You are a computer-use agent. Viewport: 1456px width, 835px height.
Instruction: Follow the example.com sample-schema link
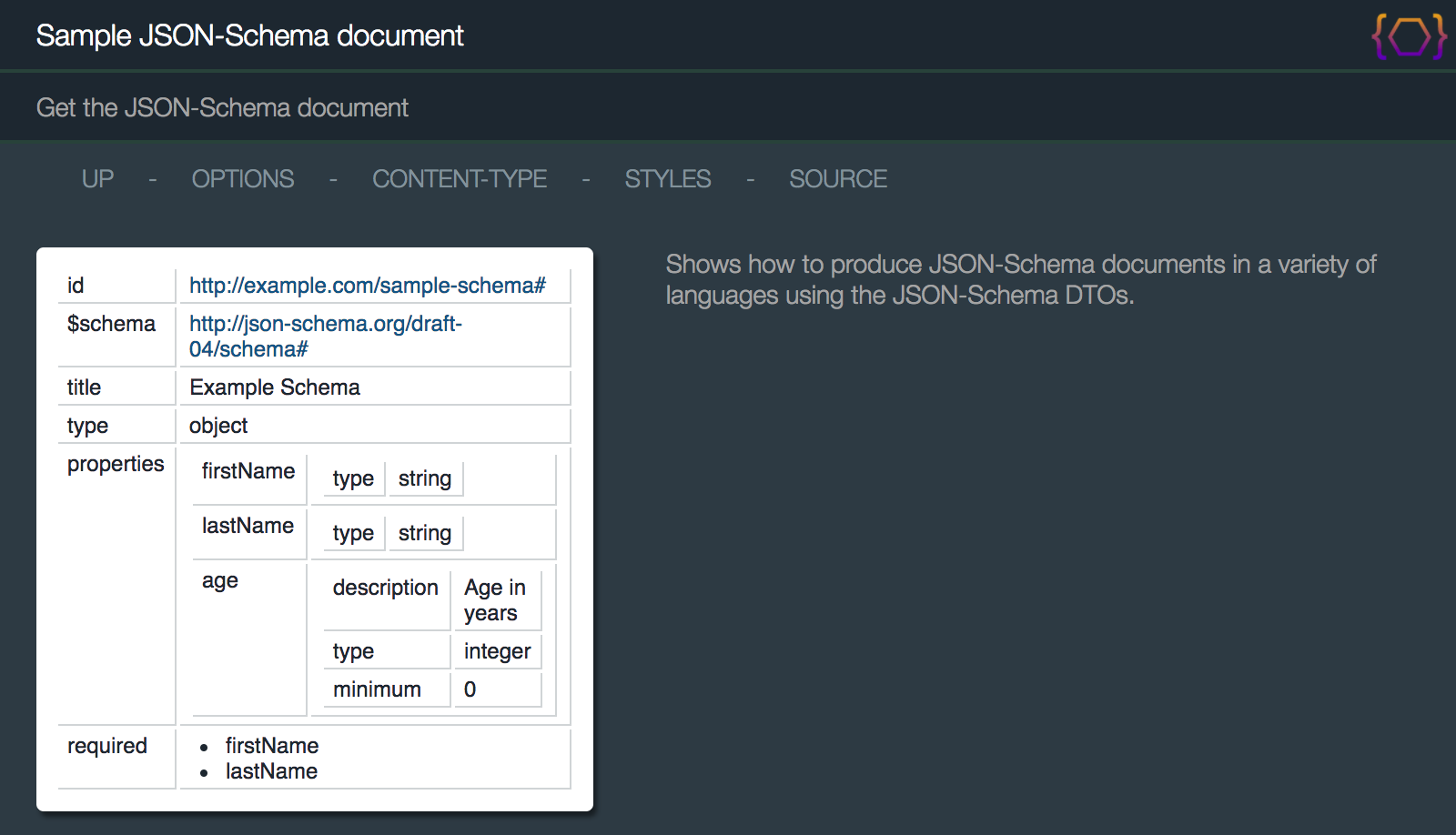coord(367,286)
